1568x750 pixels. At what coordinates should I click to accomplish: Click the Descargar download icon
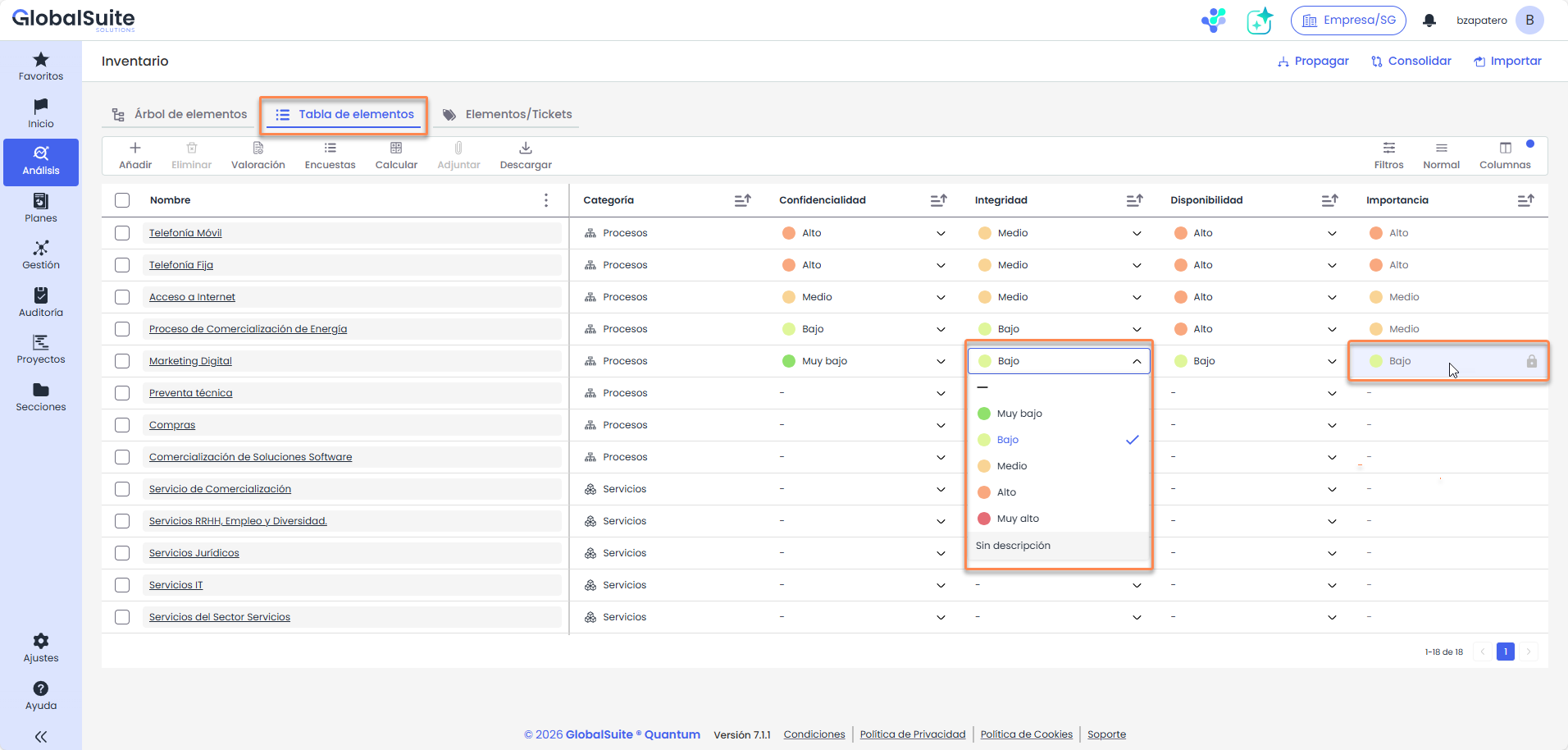pos(526,149)
